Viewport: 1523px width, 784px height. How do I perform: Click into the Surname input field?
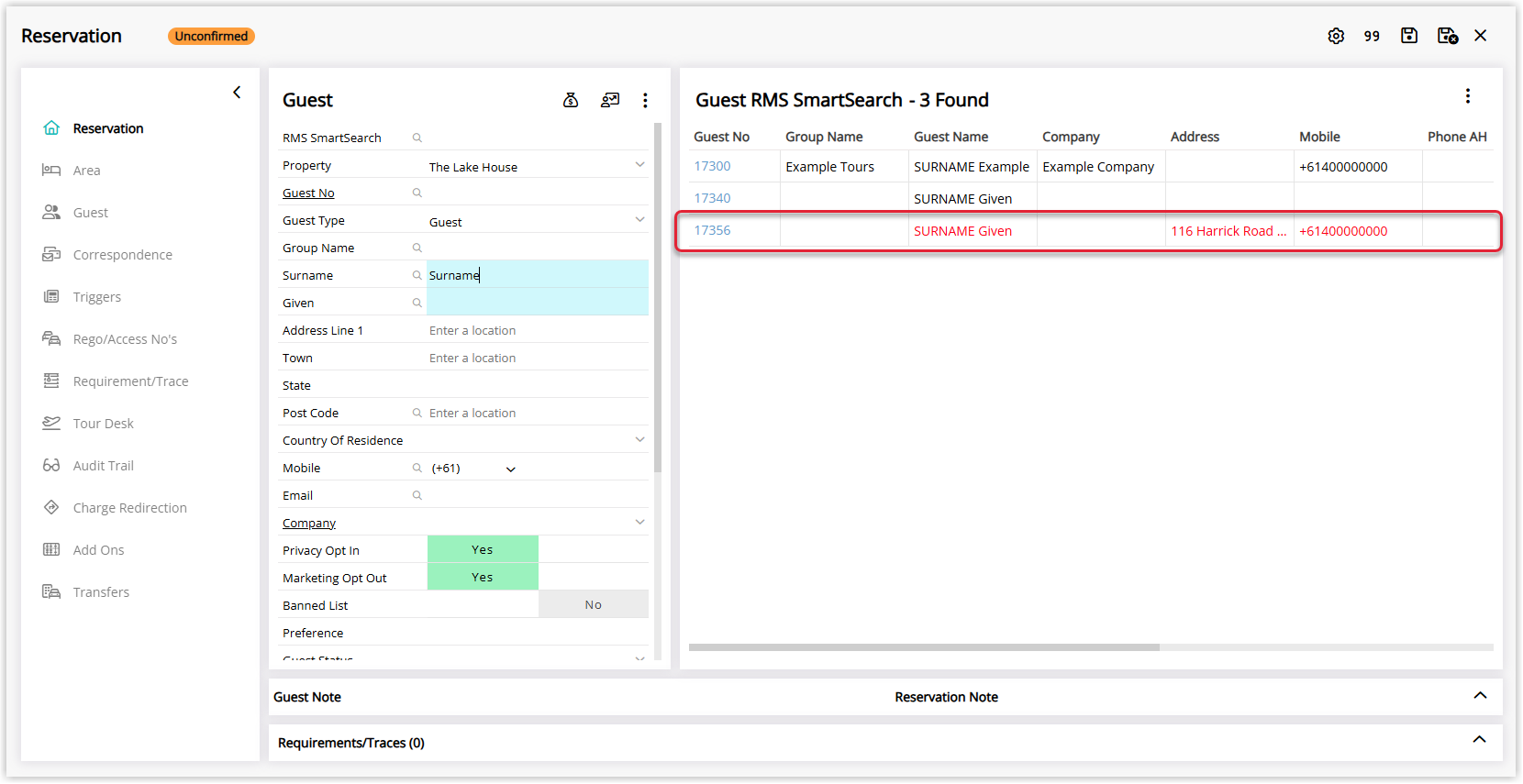coord(538,275)
